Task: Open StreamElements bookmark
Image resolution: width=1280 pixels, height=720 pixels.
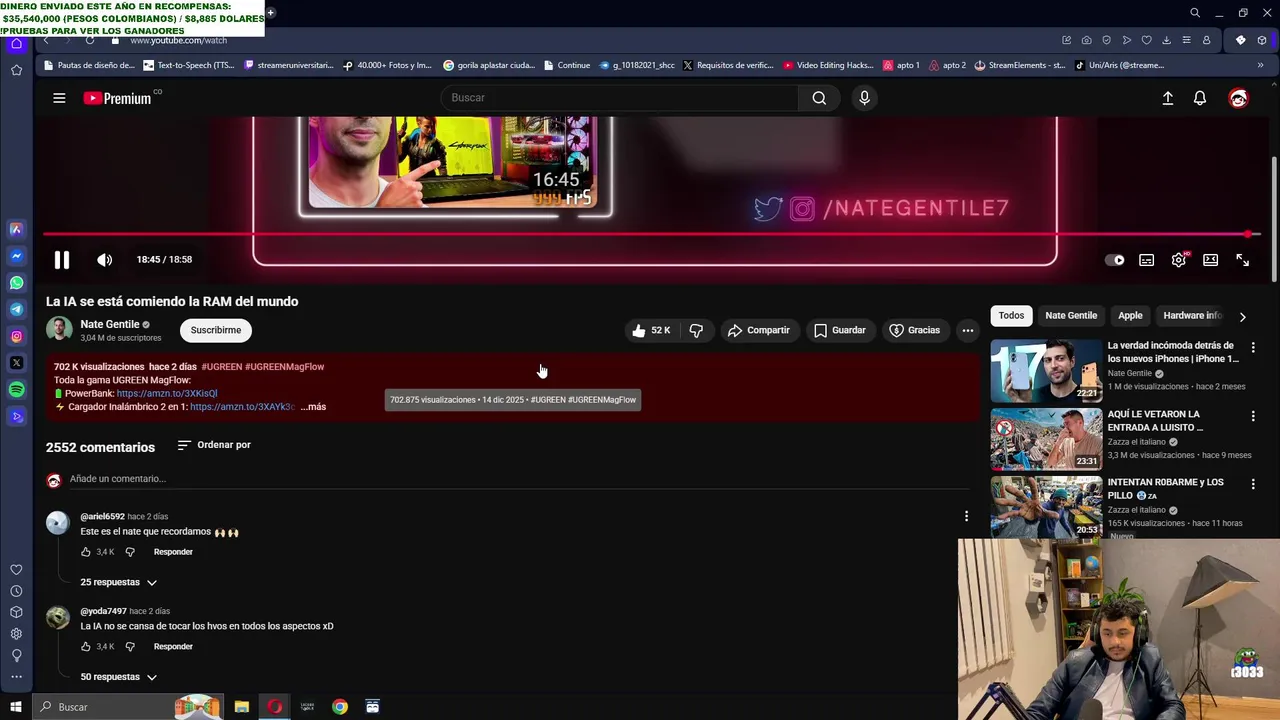Action: click(1019, 65)
